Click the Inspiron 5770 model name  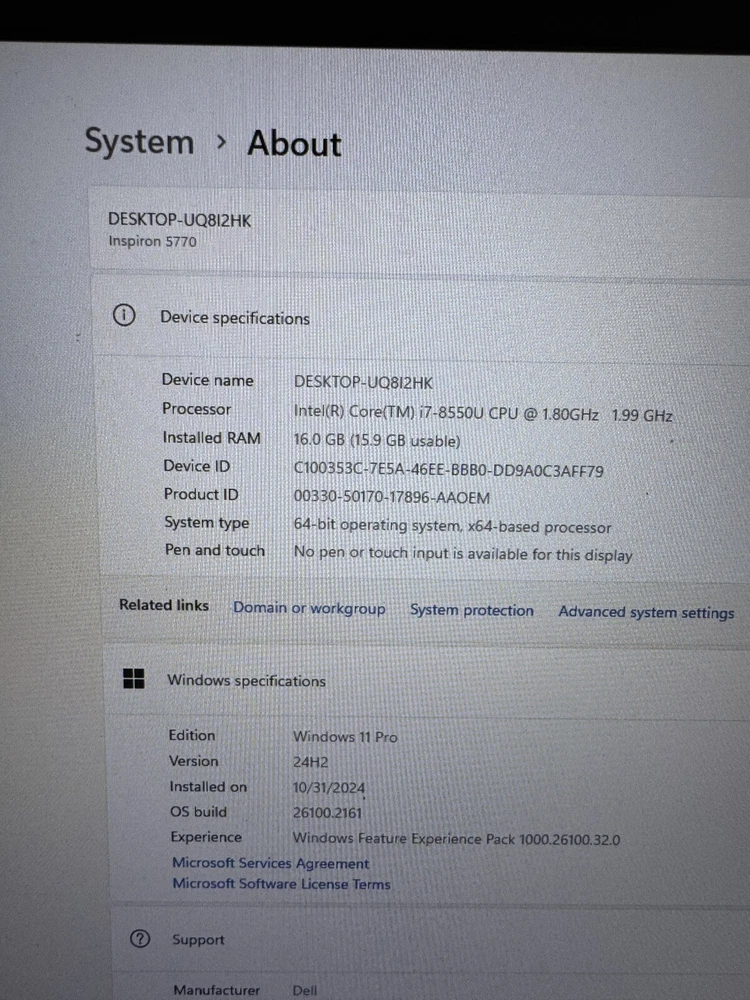point(145,241)
